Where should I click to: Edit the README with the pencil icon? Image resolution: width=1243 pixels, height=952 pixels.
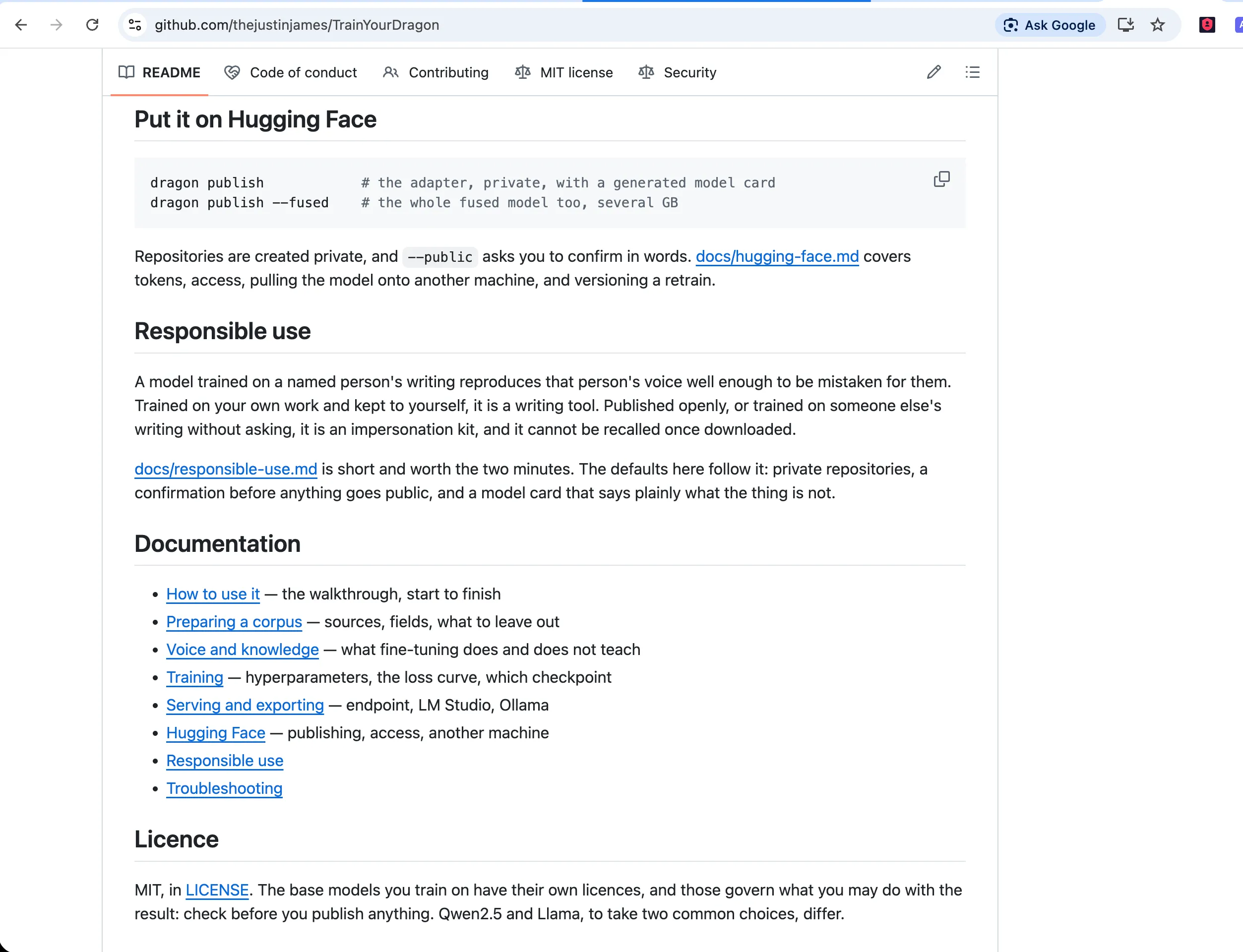coord(934,72)
